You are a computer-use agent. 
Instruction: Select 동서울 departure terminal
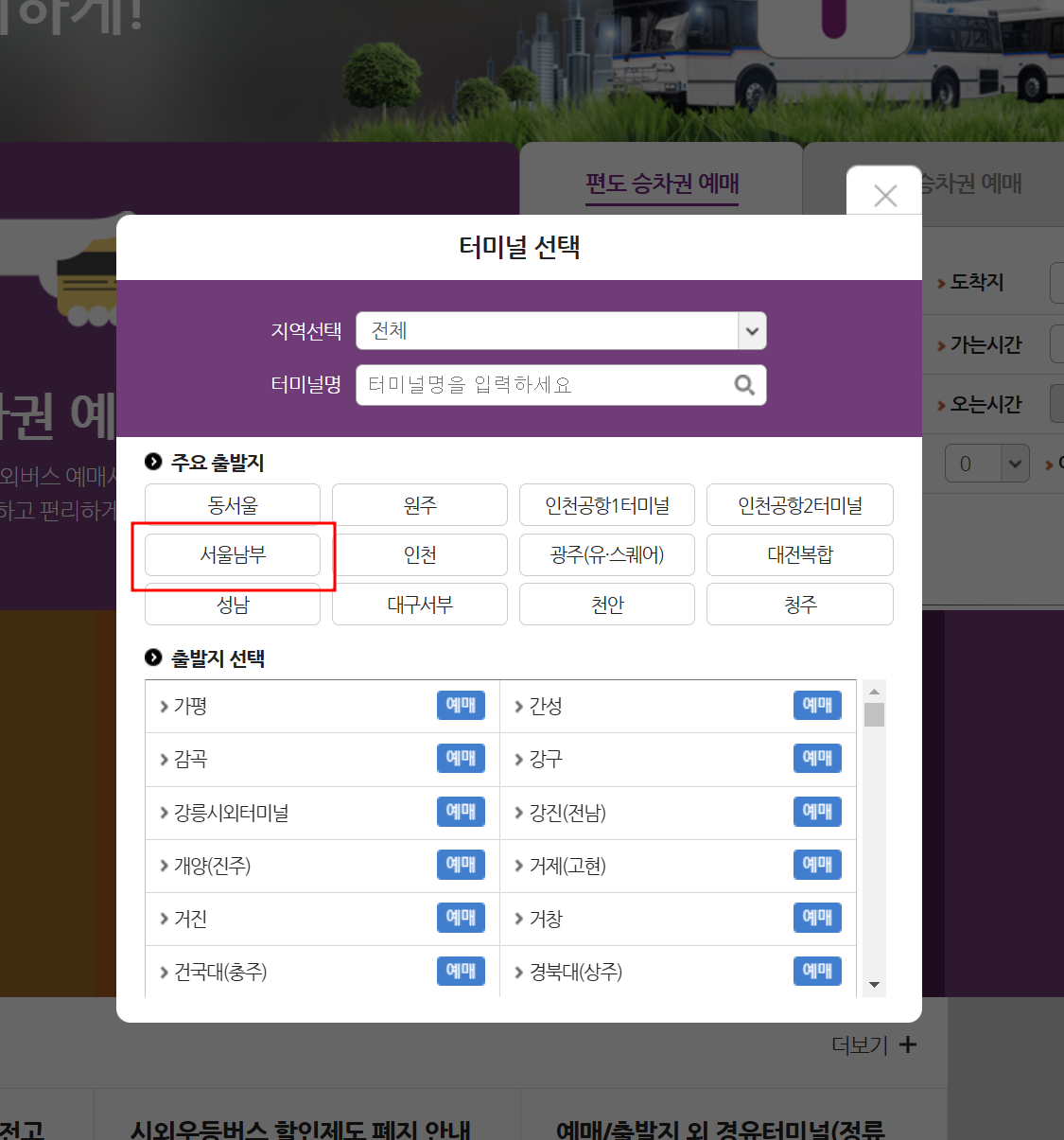(x=233, y=505)
